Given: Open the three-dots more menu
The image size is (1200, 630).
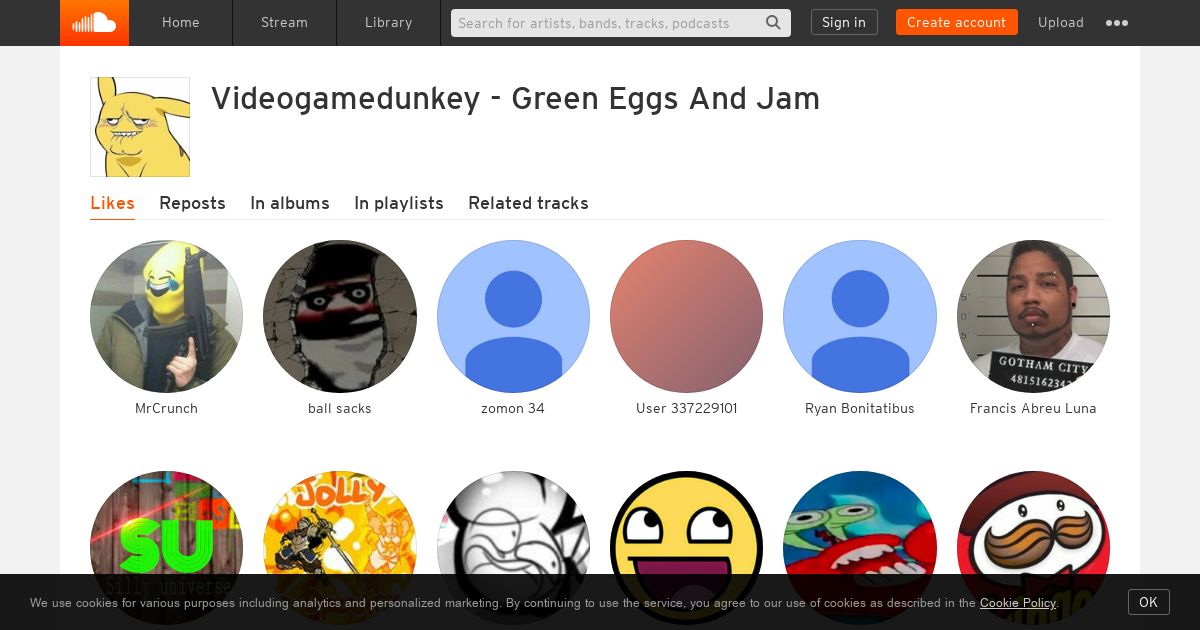Looking at the screenshot, I should click(1117, 23).
